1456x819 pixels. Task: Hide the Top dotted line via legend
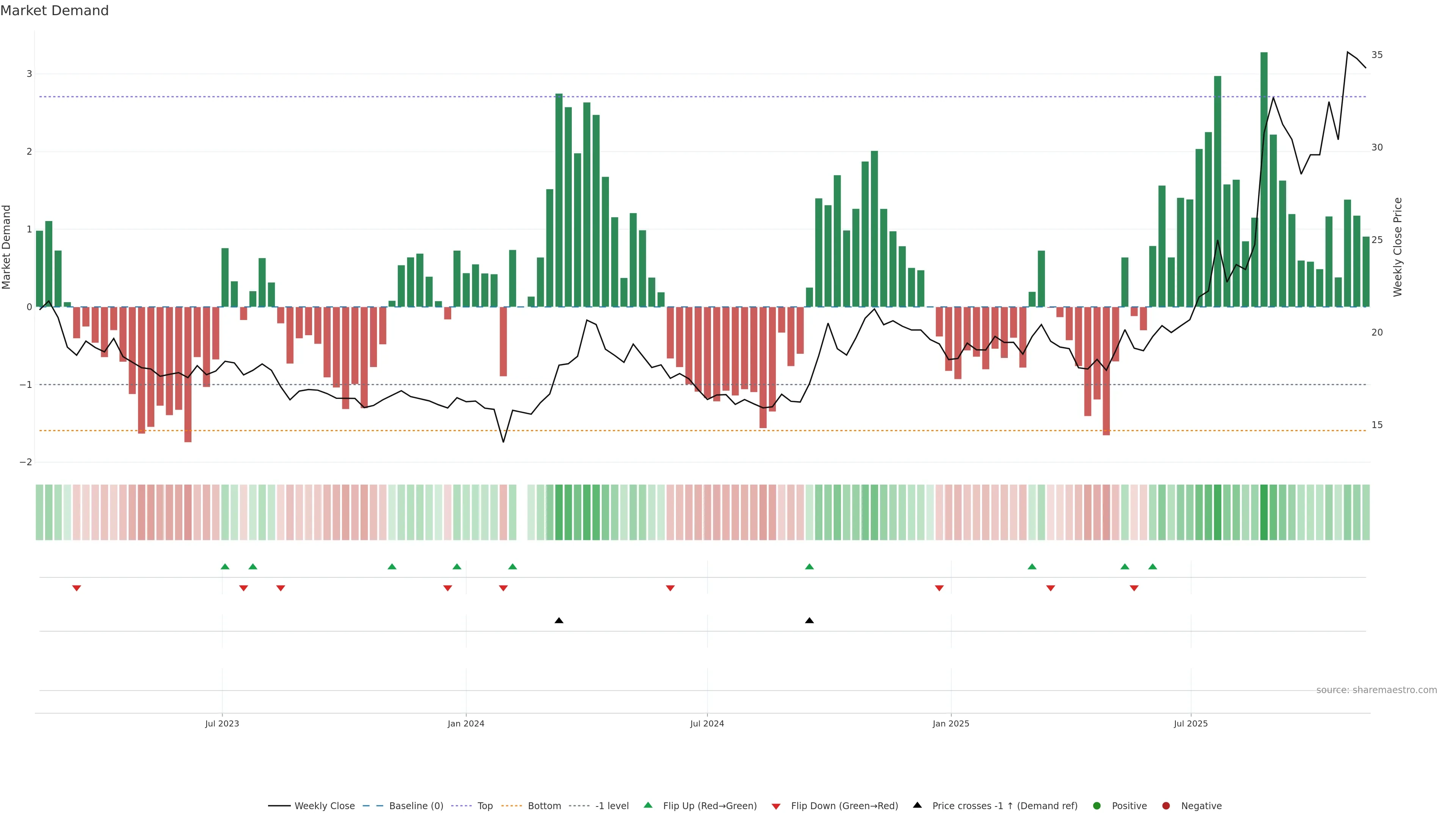pyautogui.click(x=485, y=806)
